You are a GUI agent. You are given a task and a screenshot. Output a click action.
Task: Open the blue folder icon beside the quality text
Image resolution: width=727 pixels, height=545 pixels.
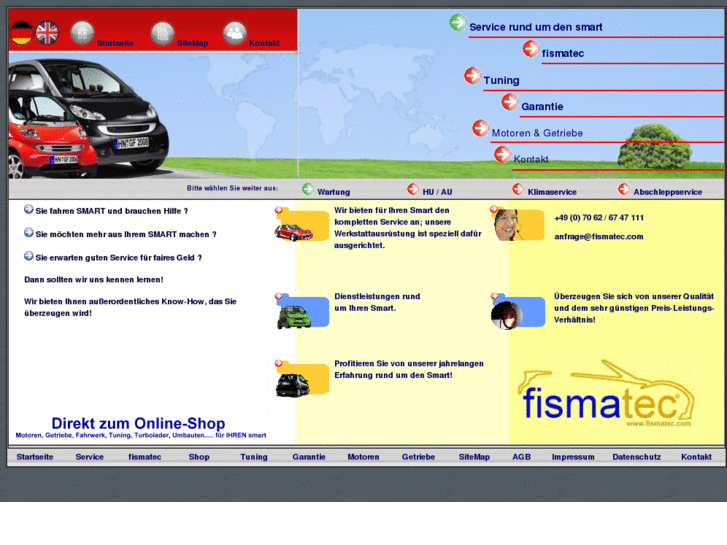coord(517,311)
